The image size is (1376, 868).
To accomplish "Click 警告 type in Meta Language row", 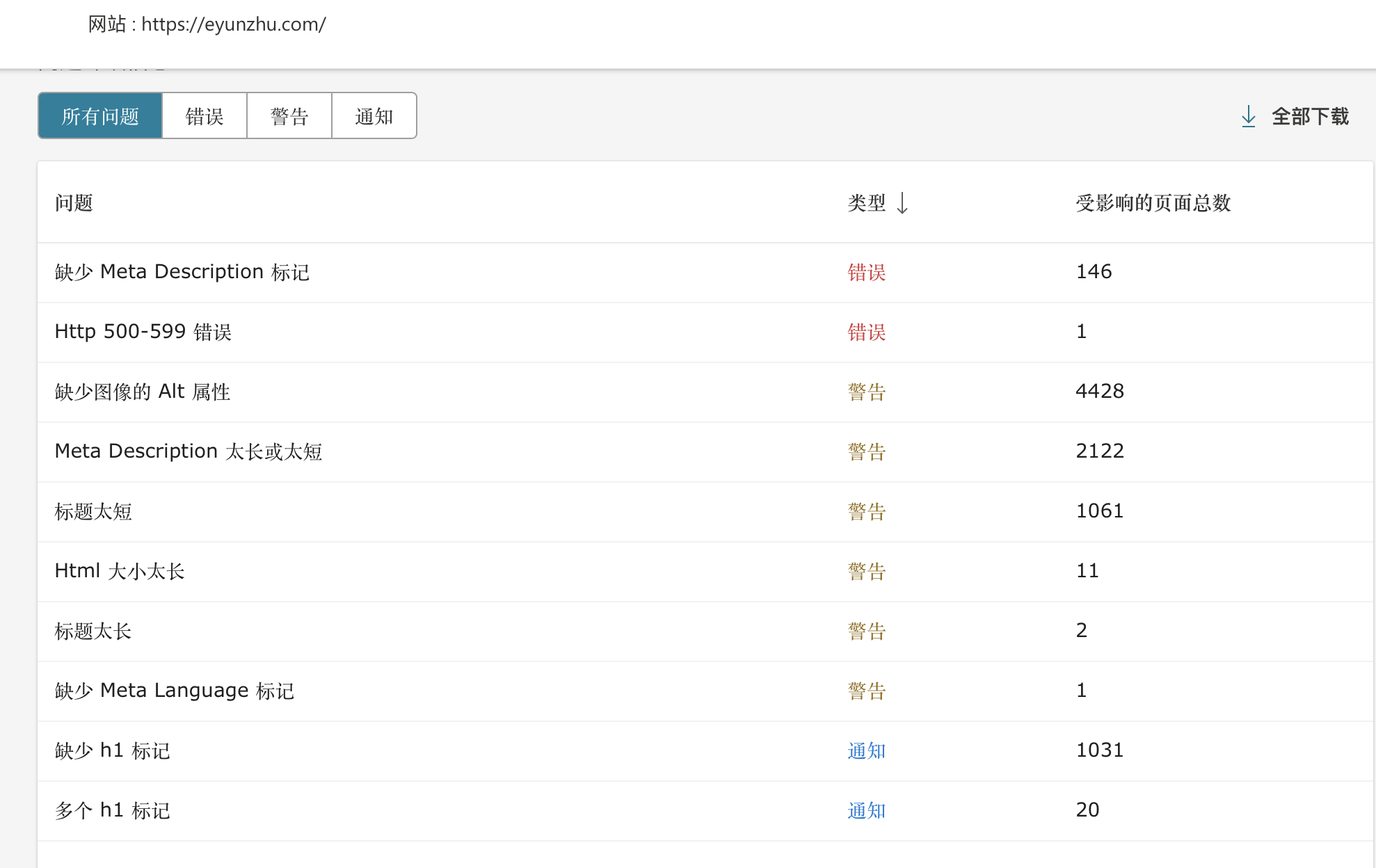I will (x=867, y=691).
